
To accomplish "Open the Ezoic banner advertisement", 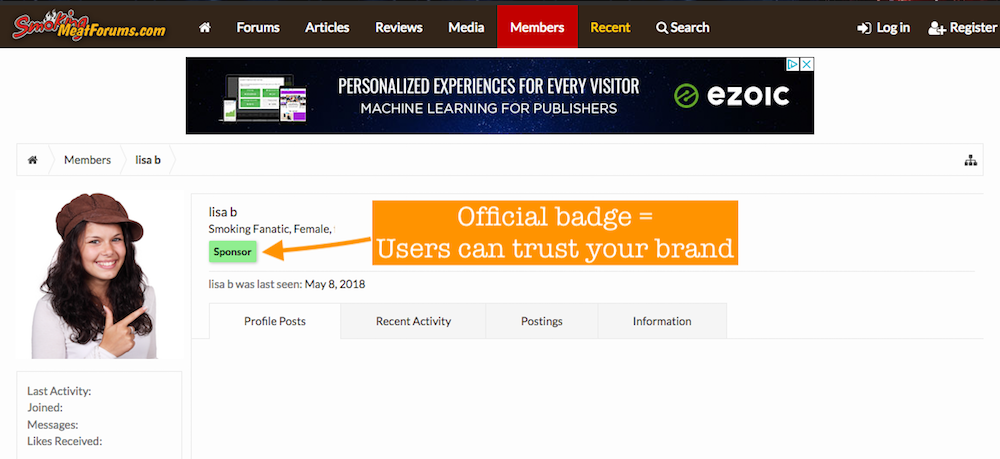I will click(499, 96).
